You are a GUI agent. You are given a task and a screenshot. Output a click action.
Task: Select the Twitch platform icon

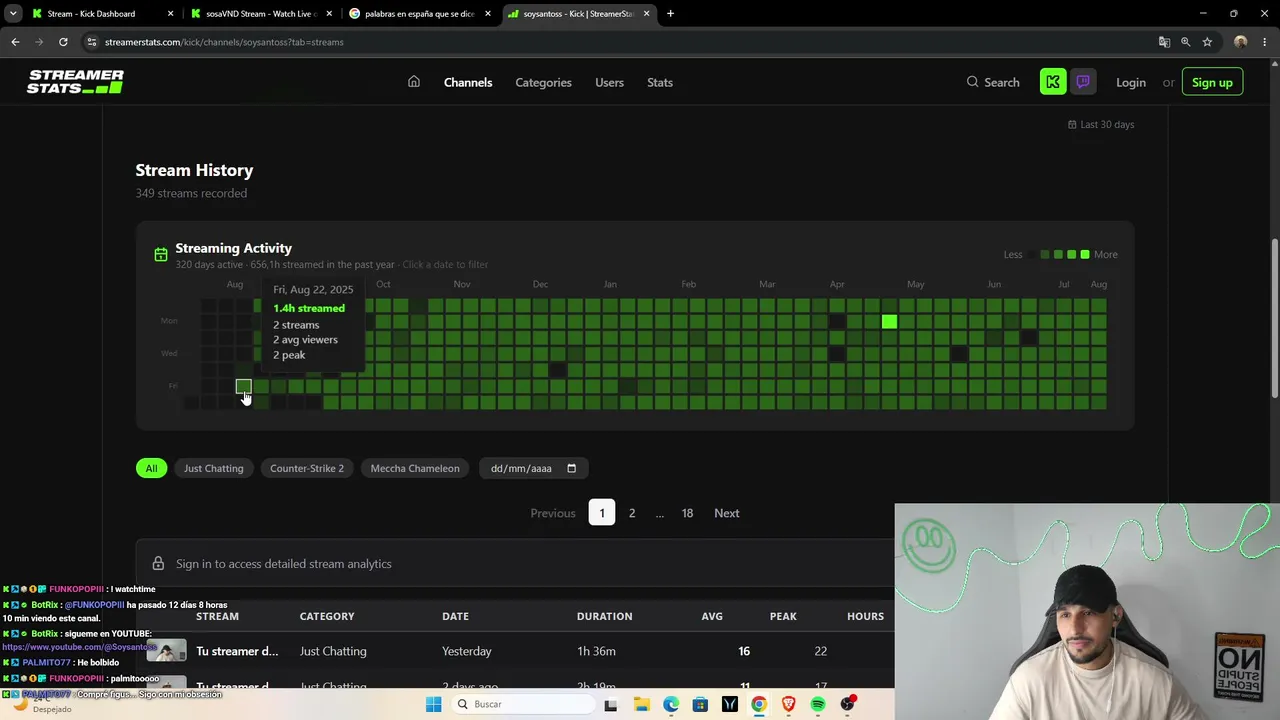pos(1083,82)
